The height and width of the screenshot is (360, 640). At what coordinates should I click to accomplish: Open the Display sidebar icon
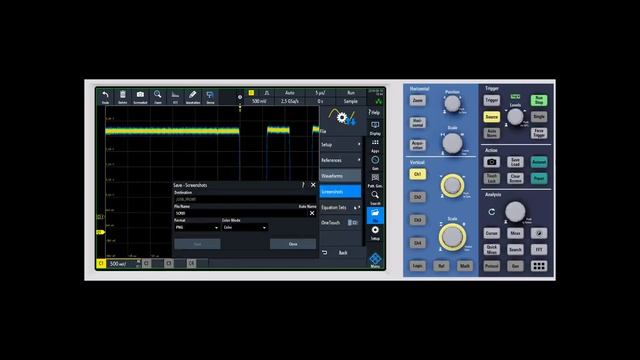point(375,128)
